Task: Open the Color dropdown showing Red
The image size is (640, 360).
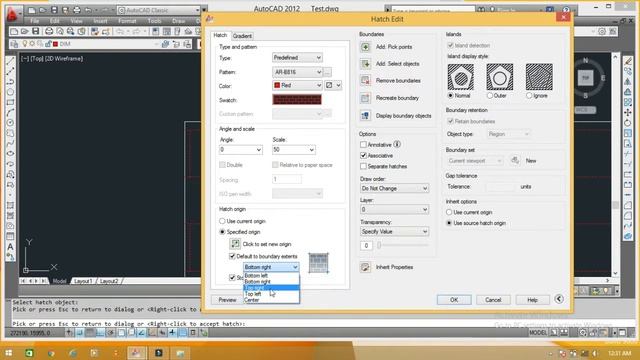Action: 297,85
